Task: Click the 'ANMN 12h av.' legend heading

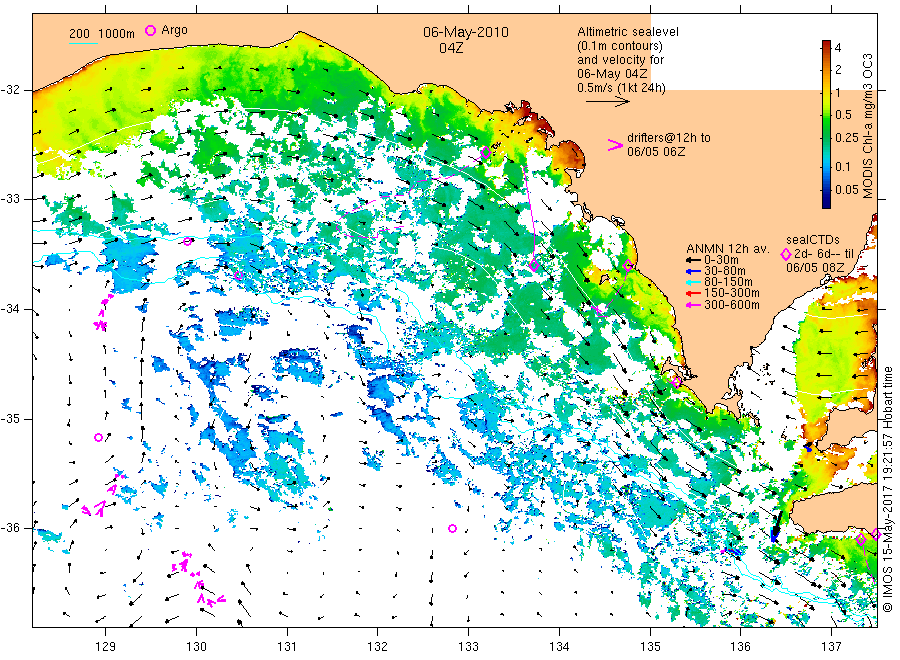Action: click(x=727, y=249)
